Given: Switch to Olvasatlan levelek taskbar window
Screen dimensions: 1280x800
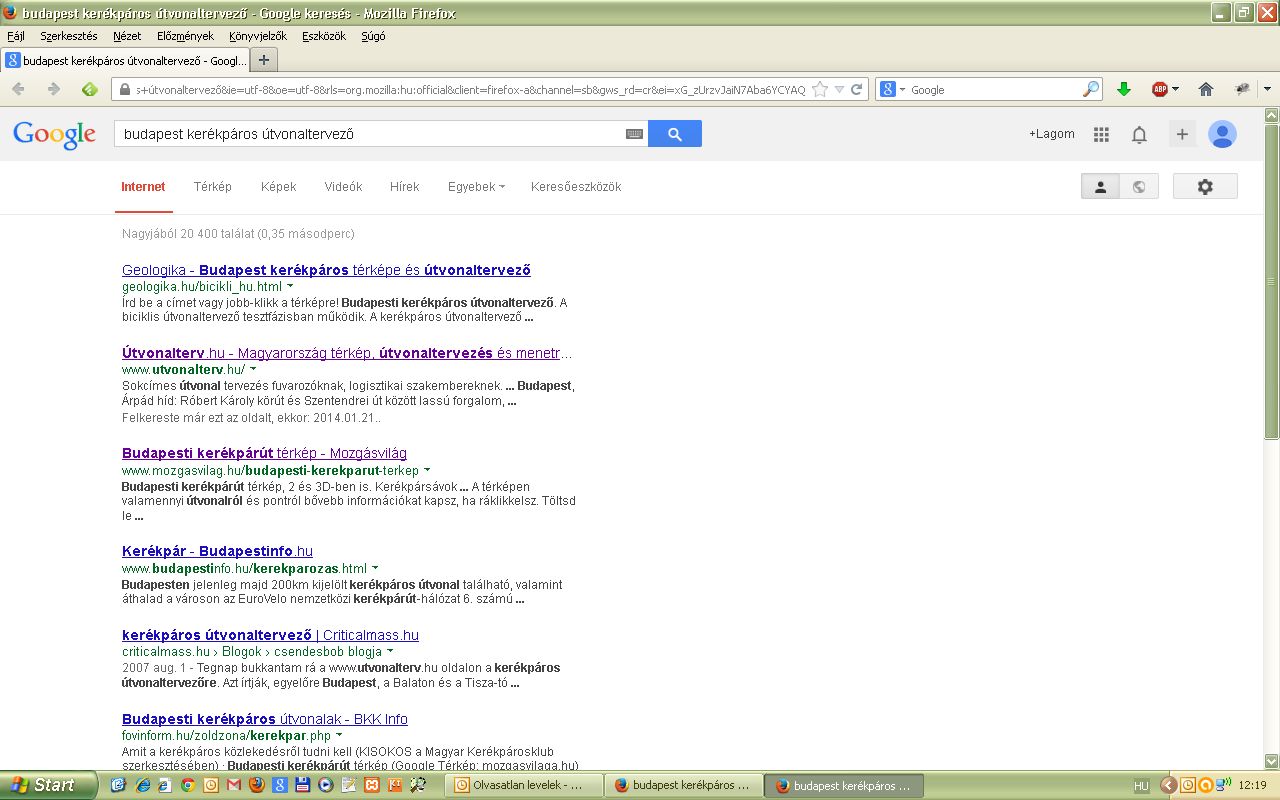Looking at the screenshot, I should (x=524, y=786).
